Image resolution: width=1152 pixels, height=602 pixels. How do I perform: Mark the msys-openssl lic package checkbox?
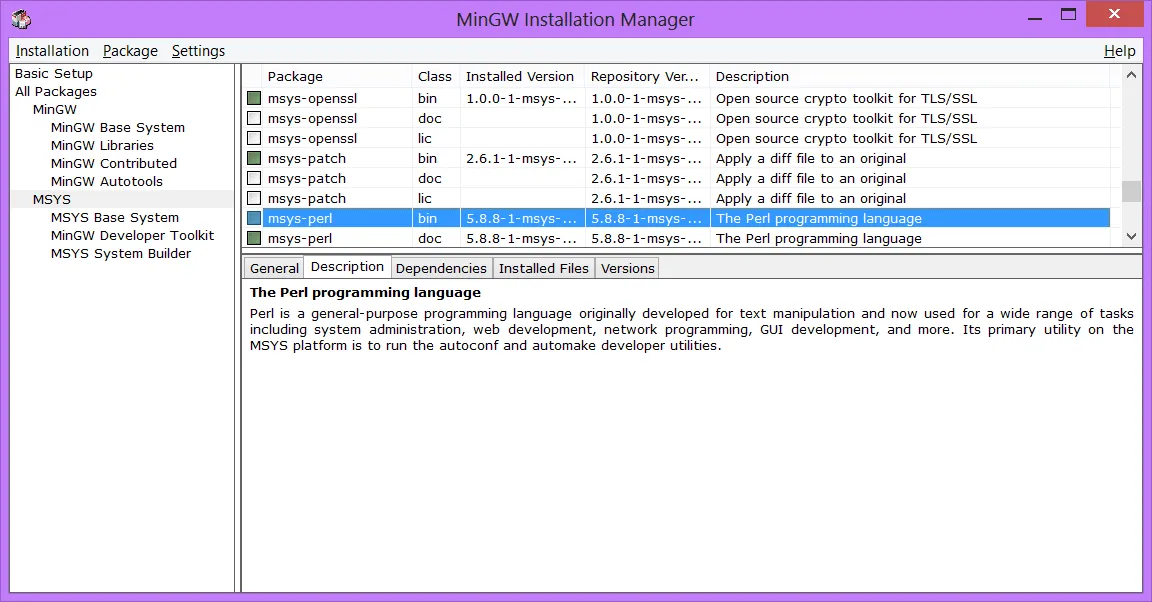tap(254, 137)
